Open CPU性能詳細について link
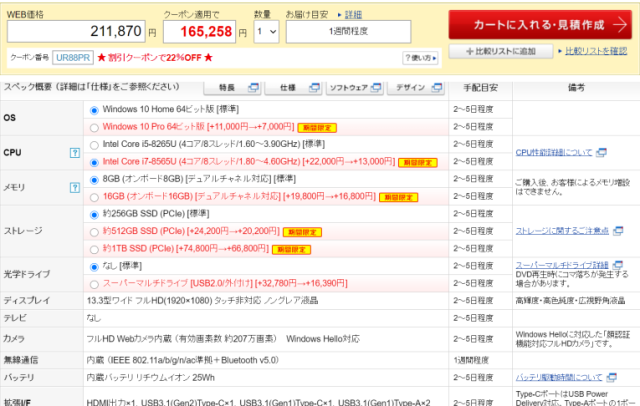 pyautogui.click(x=553, y=153)
